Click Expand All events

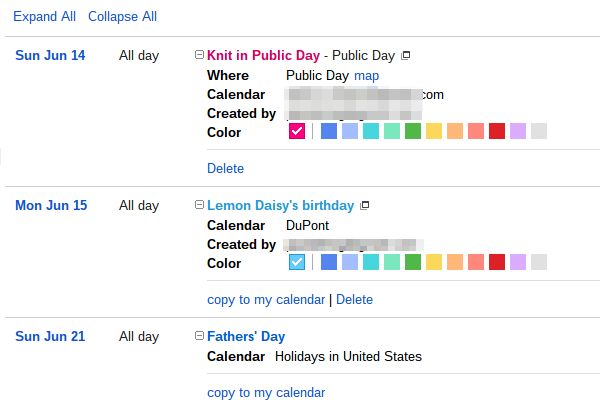[x=44, y=17]
